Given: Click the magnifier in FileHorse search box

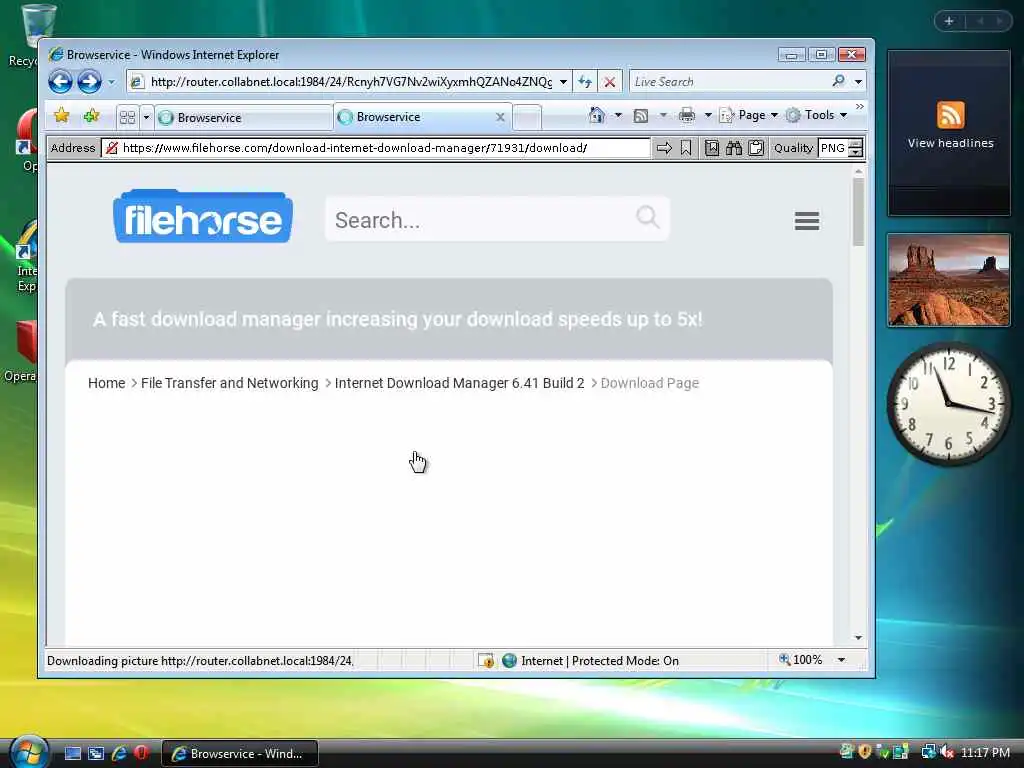Looking at the screenshot, I should tap(648, 216).
